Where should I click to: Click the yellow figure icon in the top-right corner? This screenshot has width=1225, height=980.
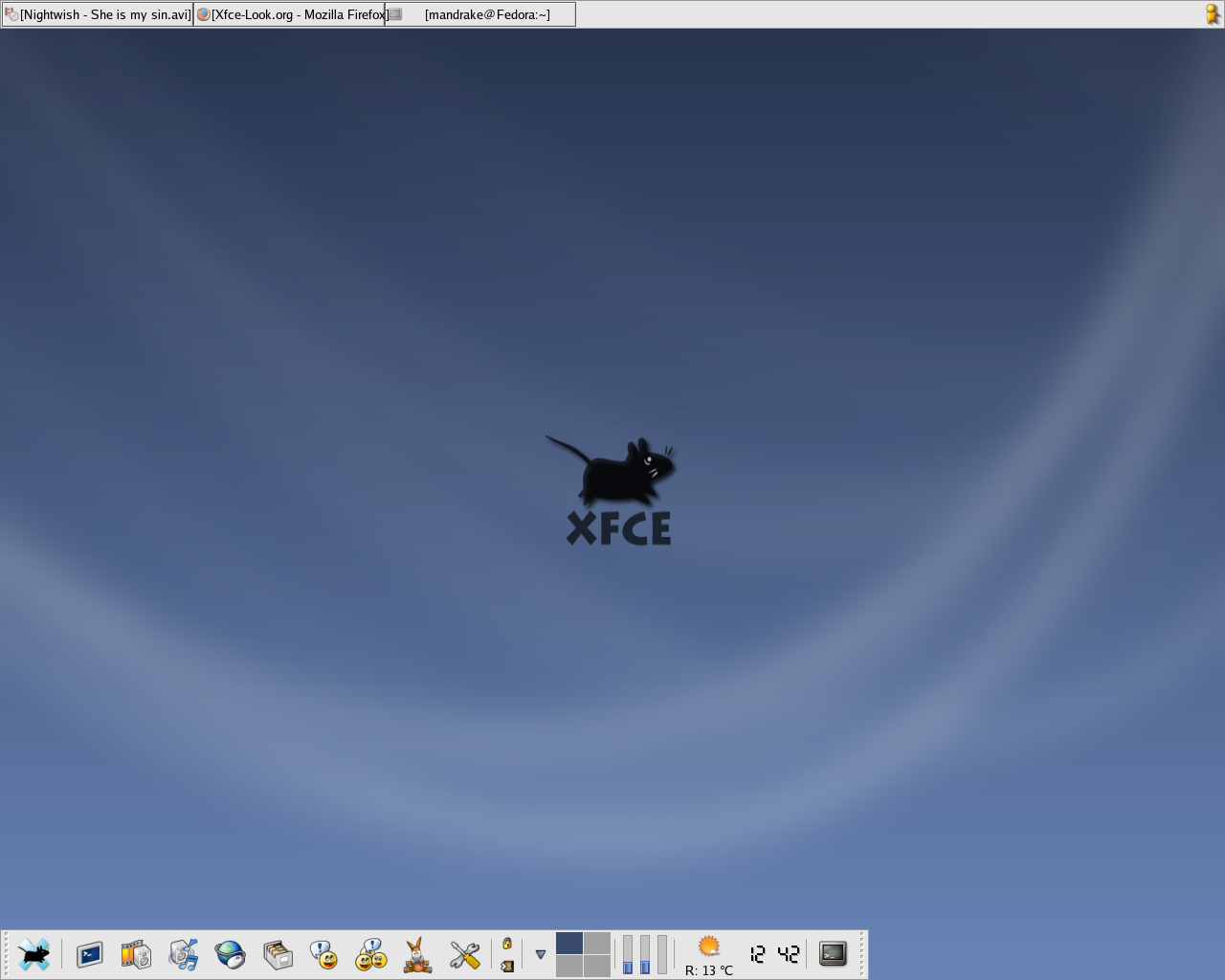[x=1213, y=14]
